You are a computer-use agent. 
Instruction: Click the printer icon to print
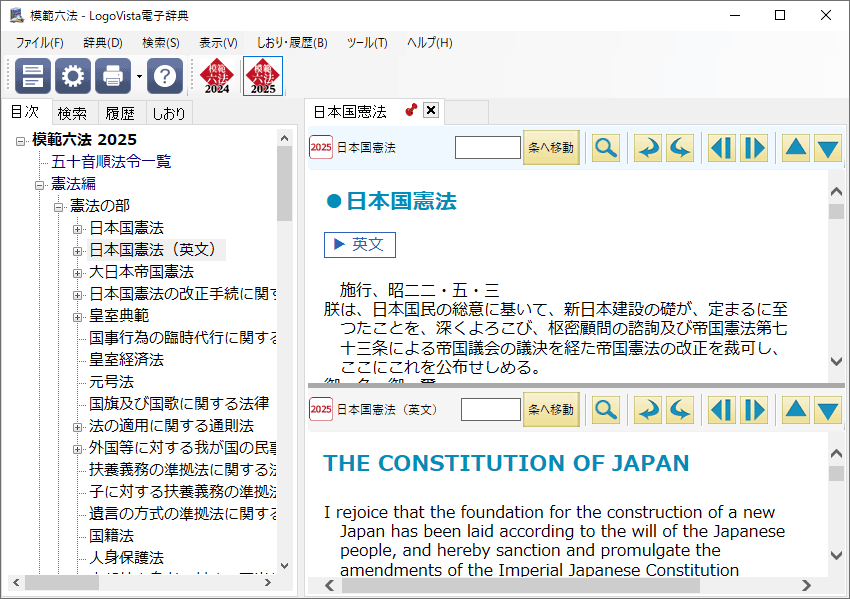pyautogui.click(x=112, y=76)
